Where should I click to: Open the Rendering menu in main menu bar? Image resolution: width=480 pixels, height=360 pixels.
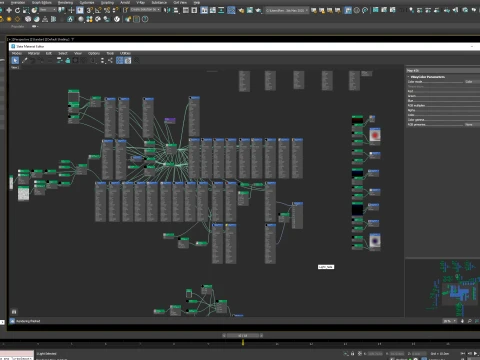(65, 2)
